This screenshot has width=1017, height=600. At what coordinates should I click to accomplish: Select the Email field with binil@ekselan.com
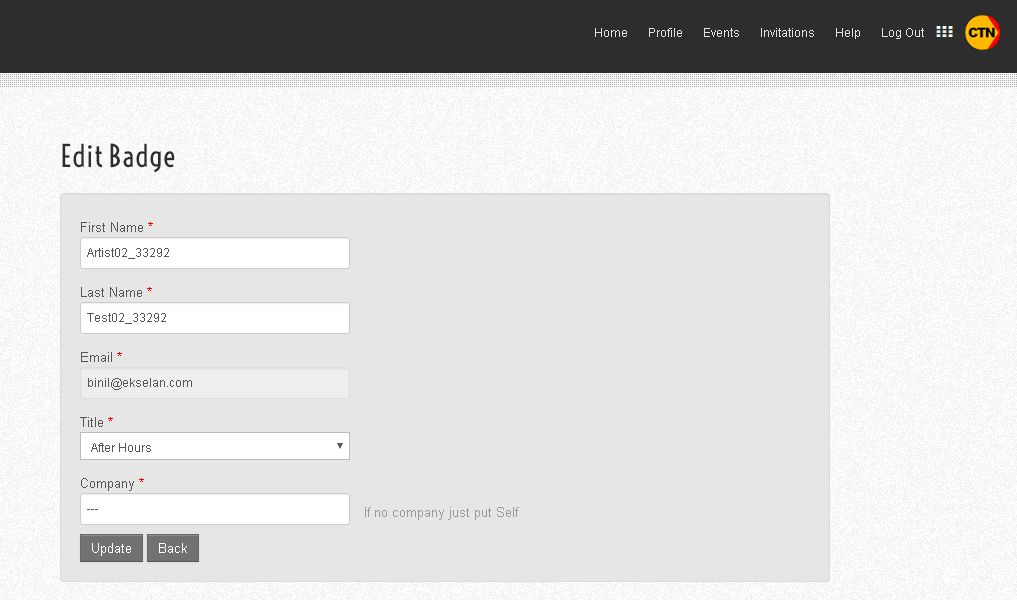click(x=215, y=383)
